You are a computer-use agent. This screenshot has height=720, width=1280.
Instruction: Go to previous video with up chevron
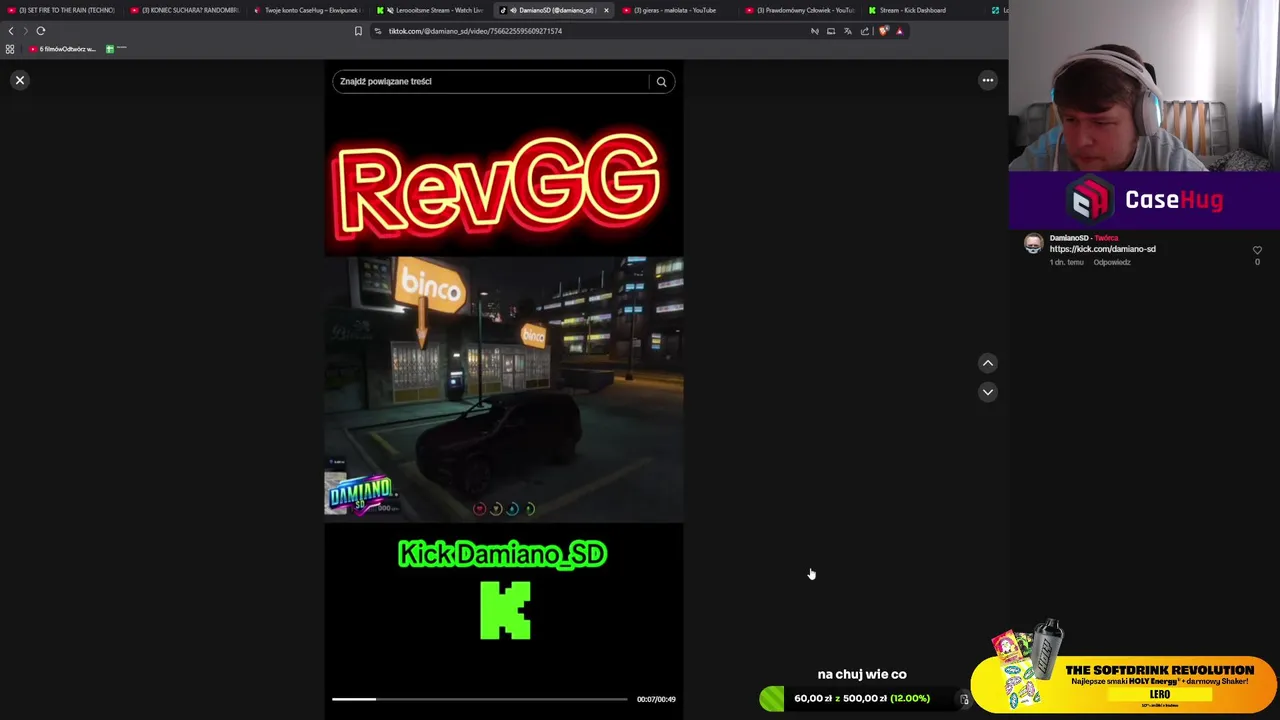click(x=988, y=363)
